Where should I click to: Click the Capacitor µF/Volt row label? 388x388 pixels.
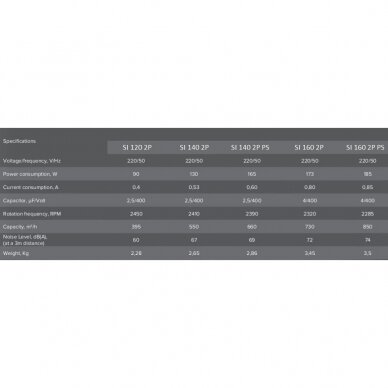24,201
